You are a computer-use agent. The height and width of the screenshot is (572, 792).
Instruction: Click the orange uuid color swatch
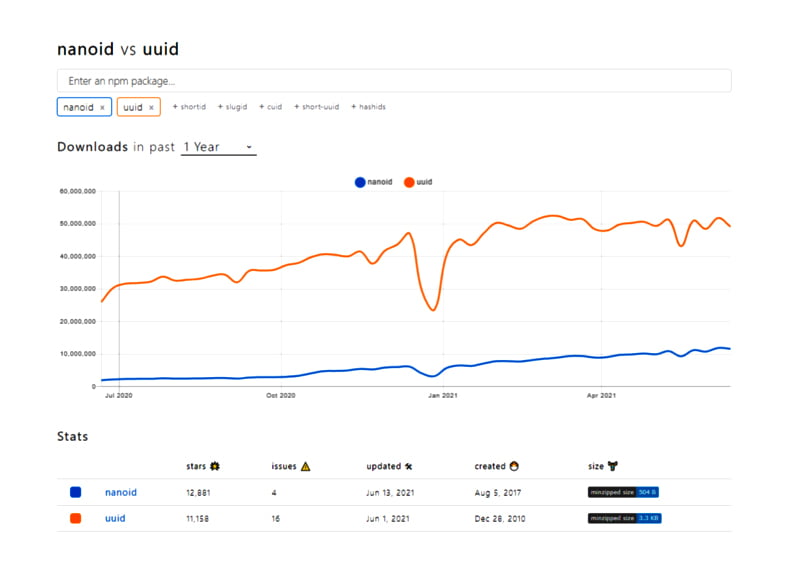(75, 518)
